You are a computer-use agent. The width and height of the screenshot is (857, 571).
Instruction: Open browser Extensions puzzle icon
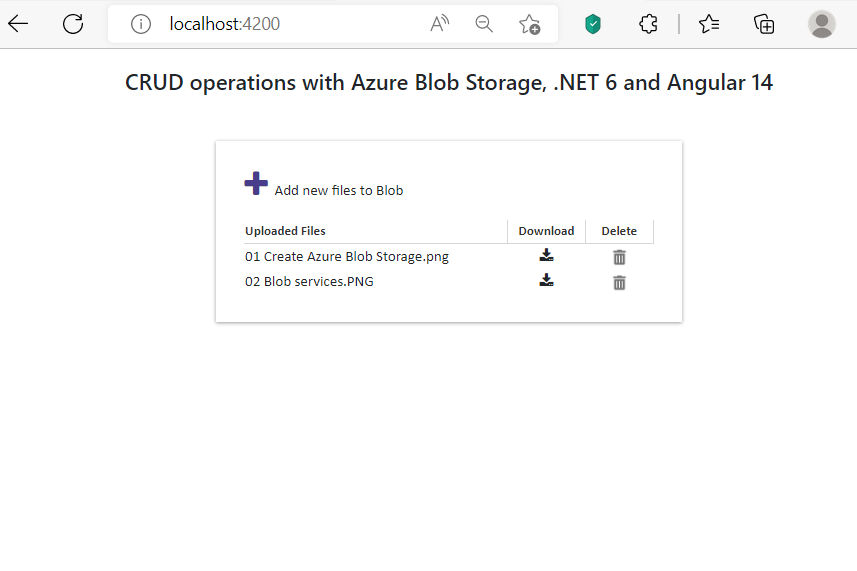[x=648, y=24]
